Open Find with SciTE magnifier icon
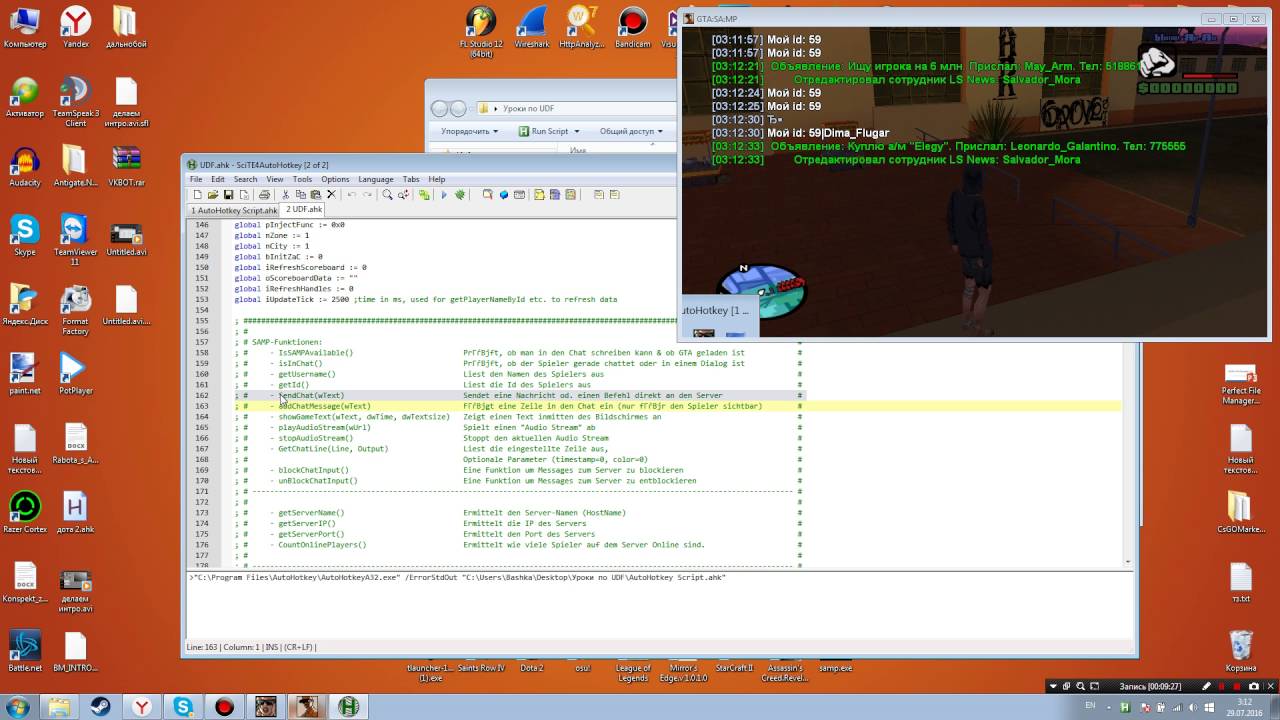The height and width of the screenshot is (720, 1280). click(x=387, y=194)
